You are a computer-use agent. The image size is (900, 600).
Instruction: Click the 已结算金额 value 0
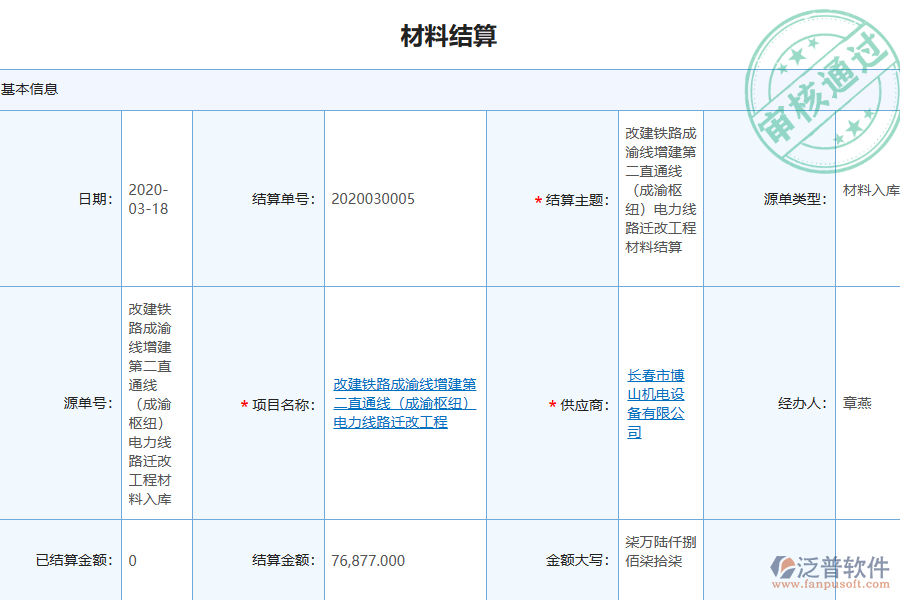(x=130, y=561)
